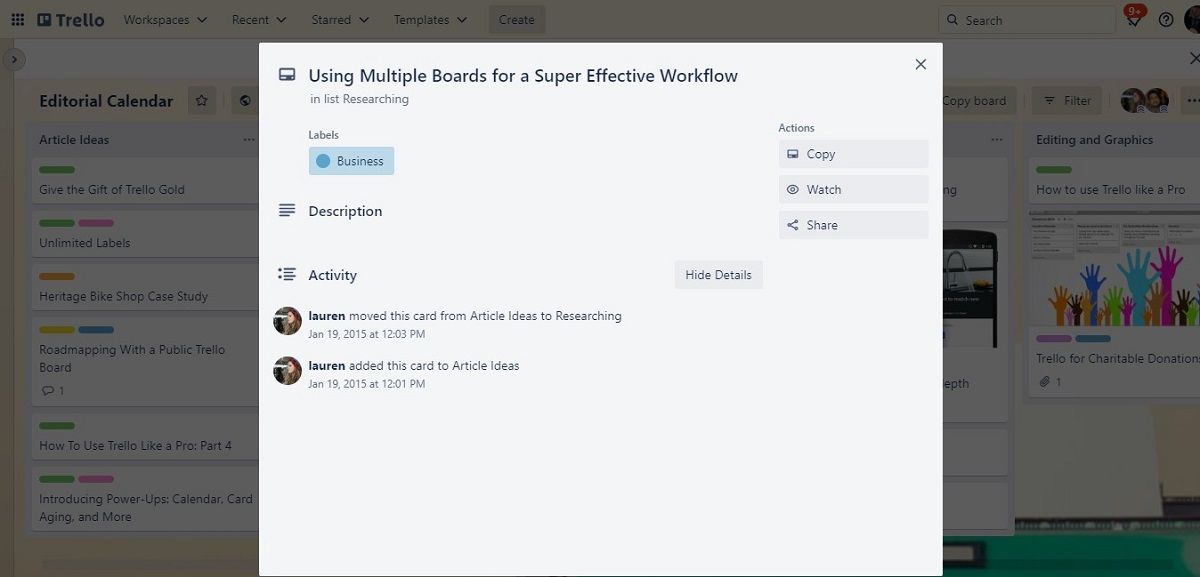This screenshot has width=1200, height=577.
Task: Click the Trello logo home icon
Action: coord(70,20)
